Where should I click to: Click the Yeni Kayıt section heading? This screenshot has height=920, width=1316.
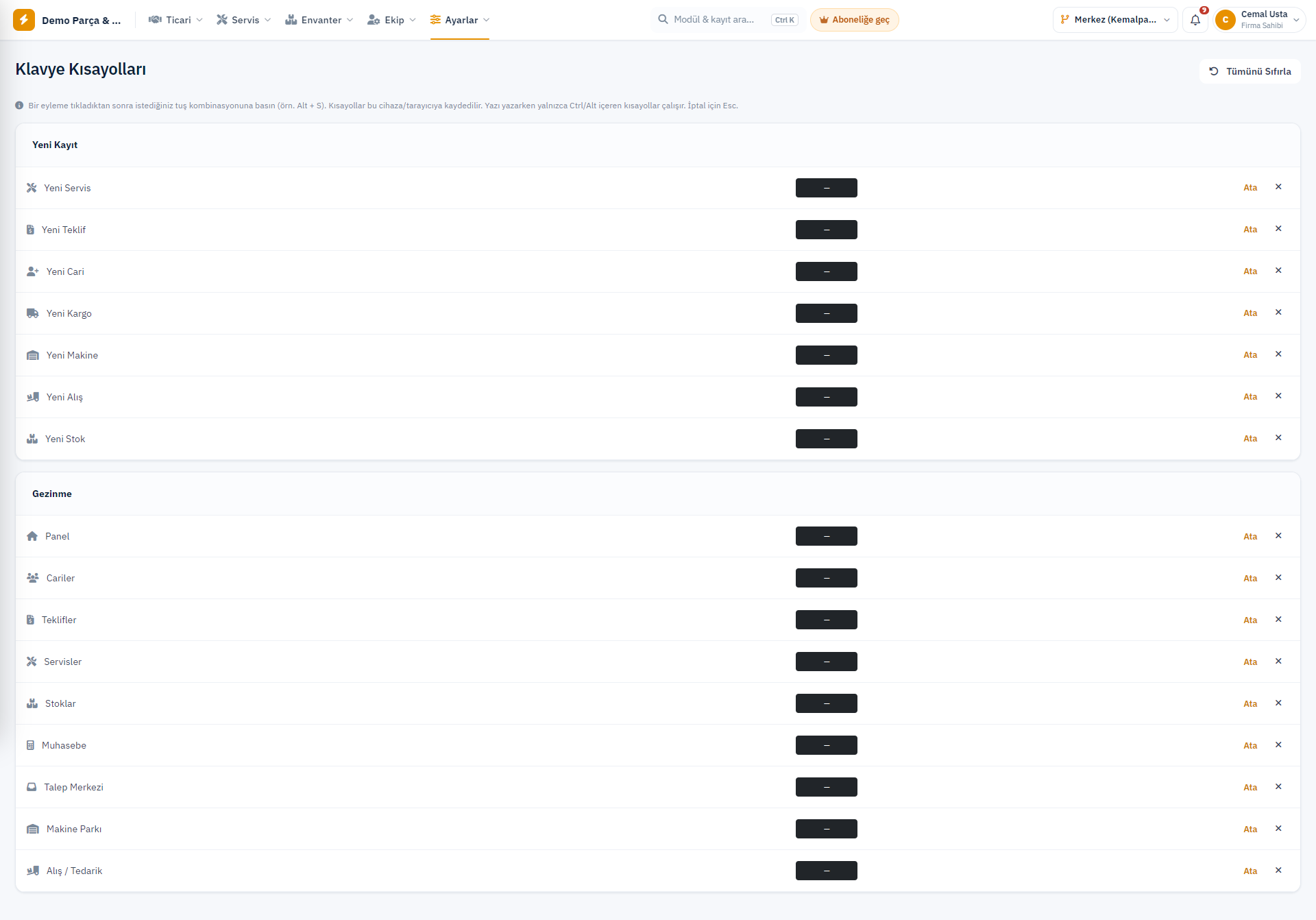tap(55, 145)
